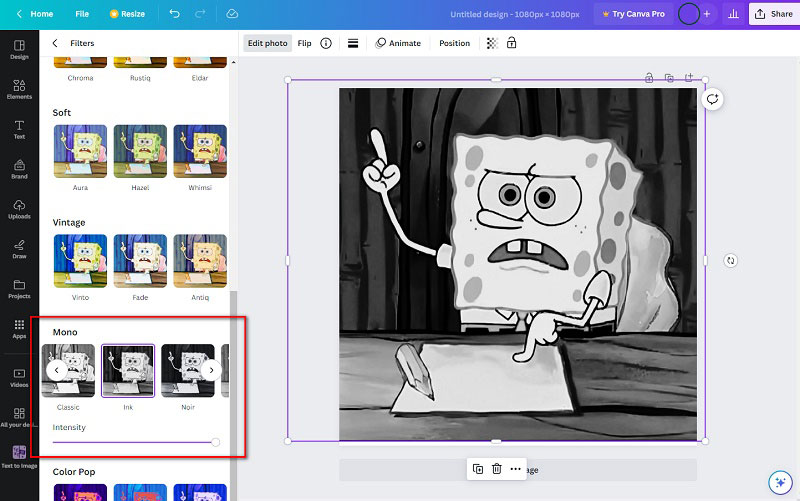Apply the Fade filter
Image resolution: width=800 pixels, height=501 pixels.
pyautogui.click(x=140, y=261)
